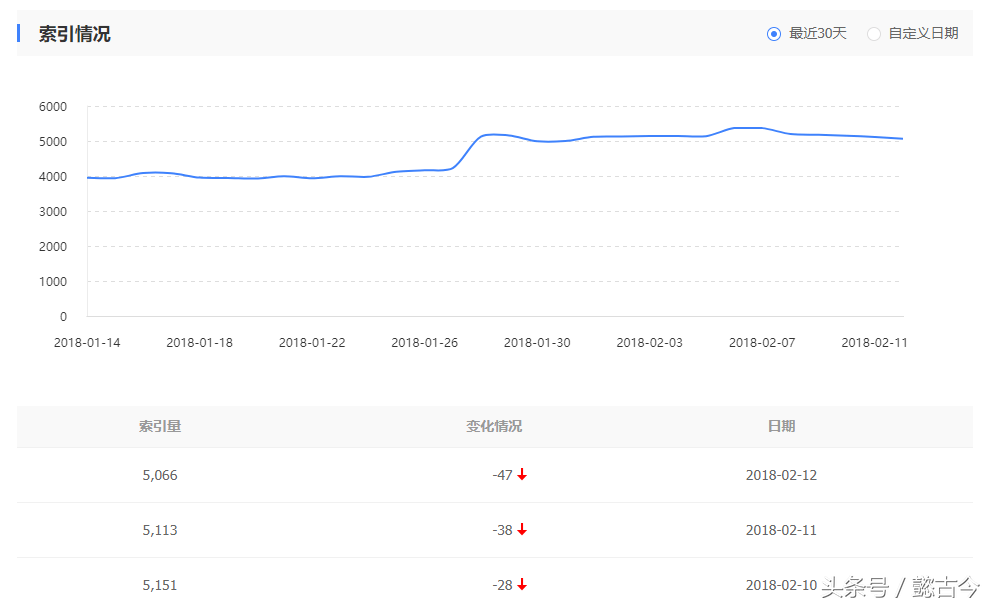Click the red down arrow beside -47
994x607 pixels.
coord(522,475)
